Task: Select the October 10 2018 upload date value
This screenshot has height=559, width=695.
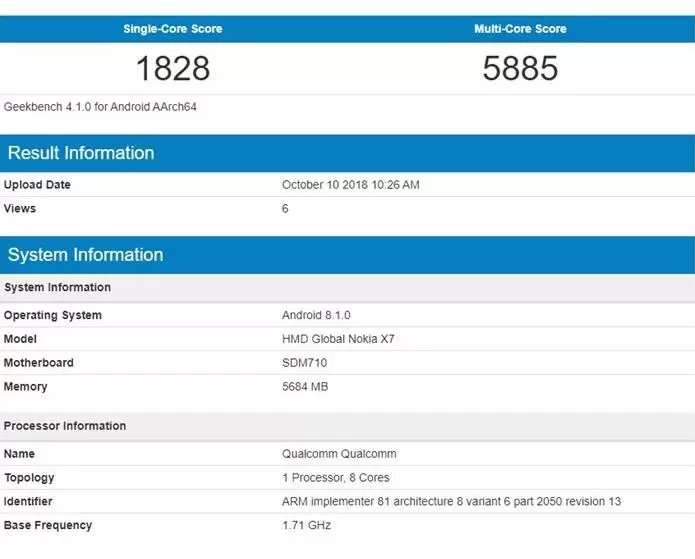Action: pyautogui.click(x=350, y=185)
